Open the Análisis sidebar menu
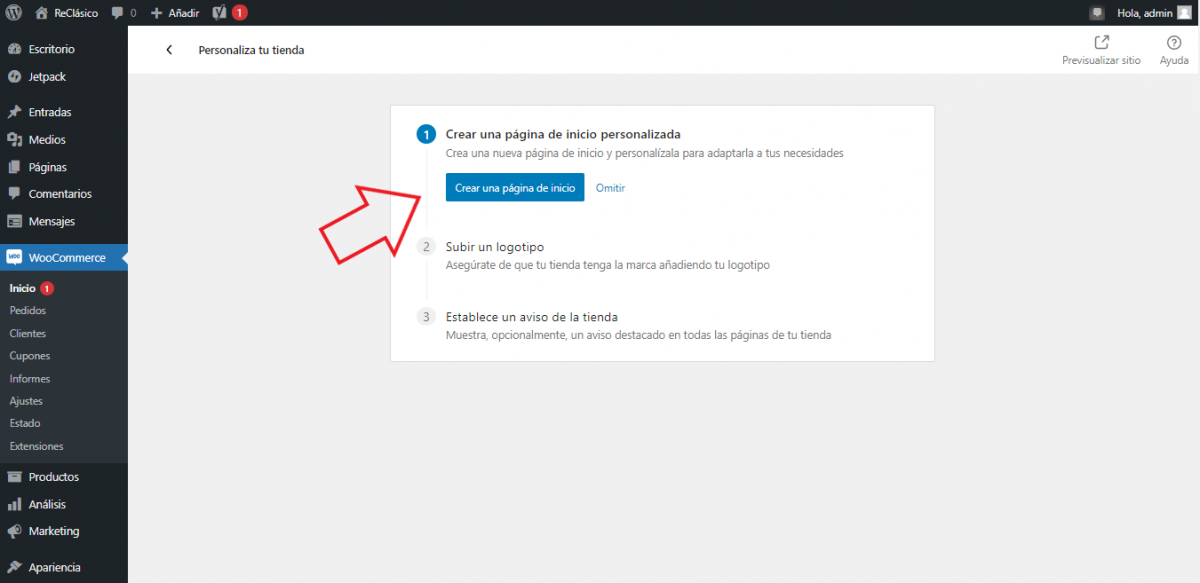1200x583 pixels. tap(47, 505)
